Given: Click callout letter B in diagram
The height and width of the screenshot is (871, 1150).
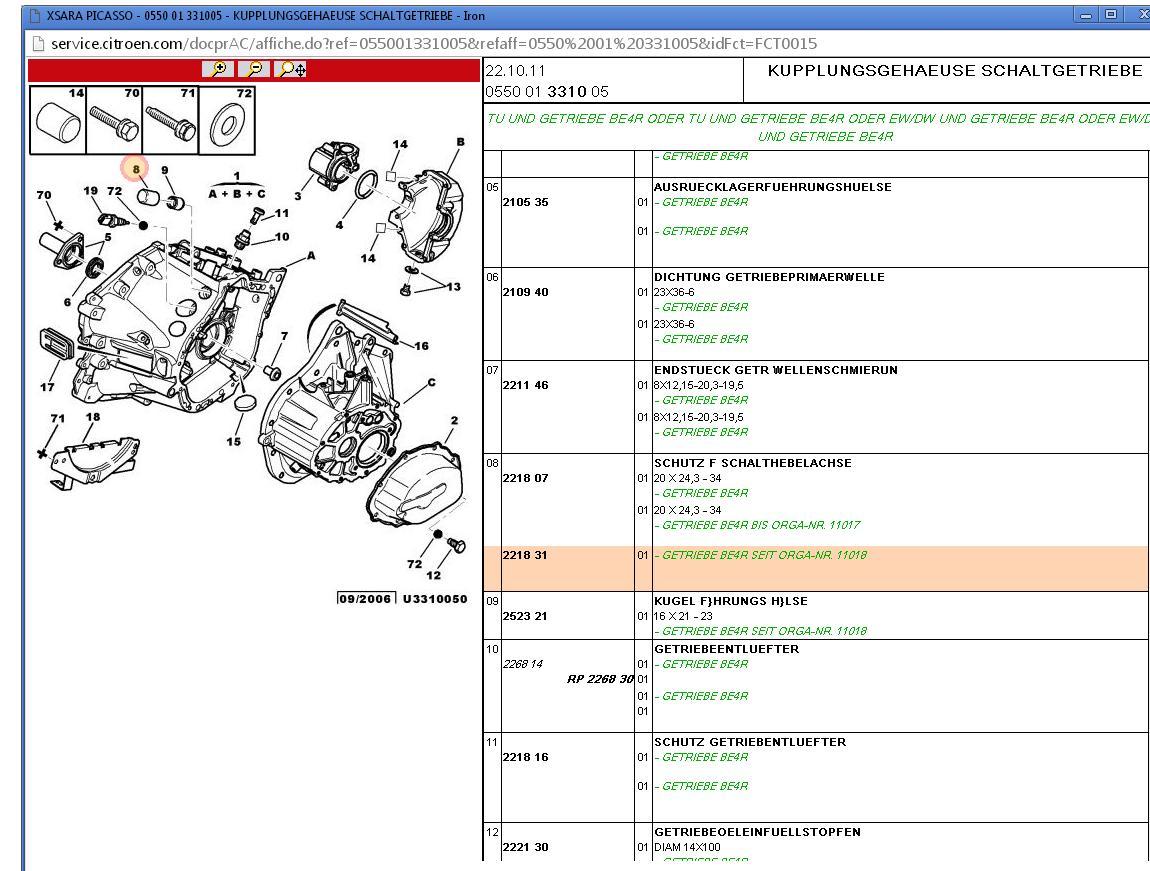Looking at the screenshot, I should [461, 142].
